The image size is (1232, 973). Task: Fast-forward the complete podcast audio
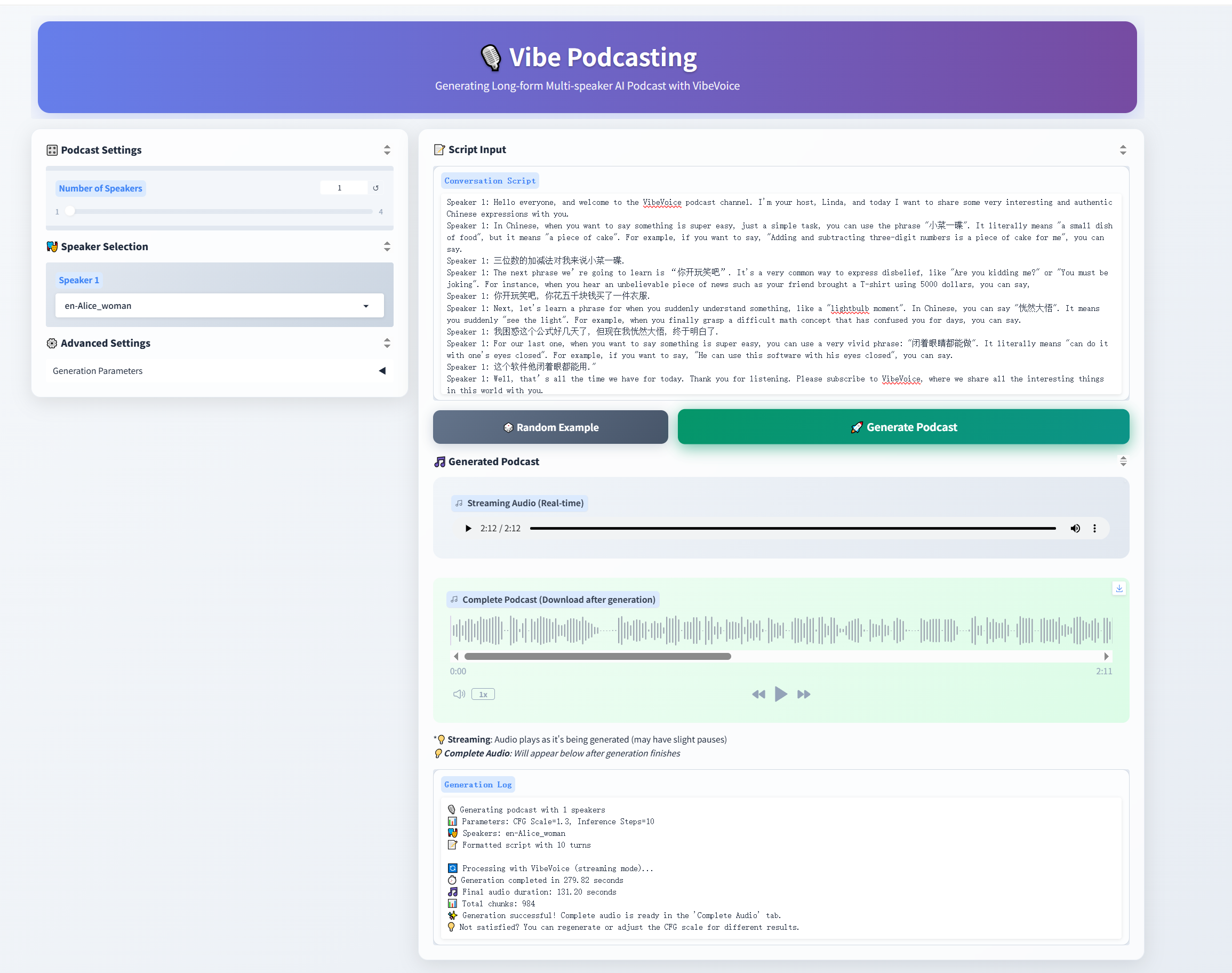803,694
